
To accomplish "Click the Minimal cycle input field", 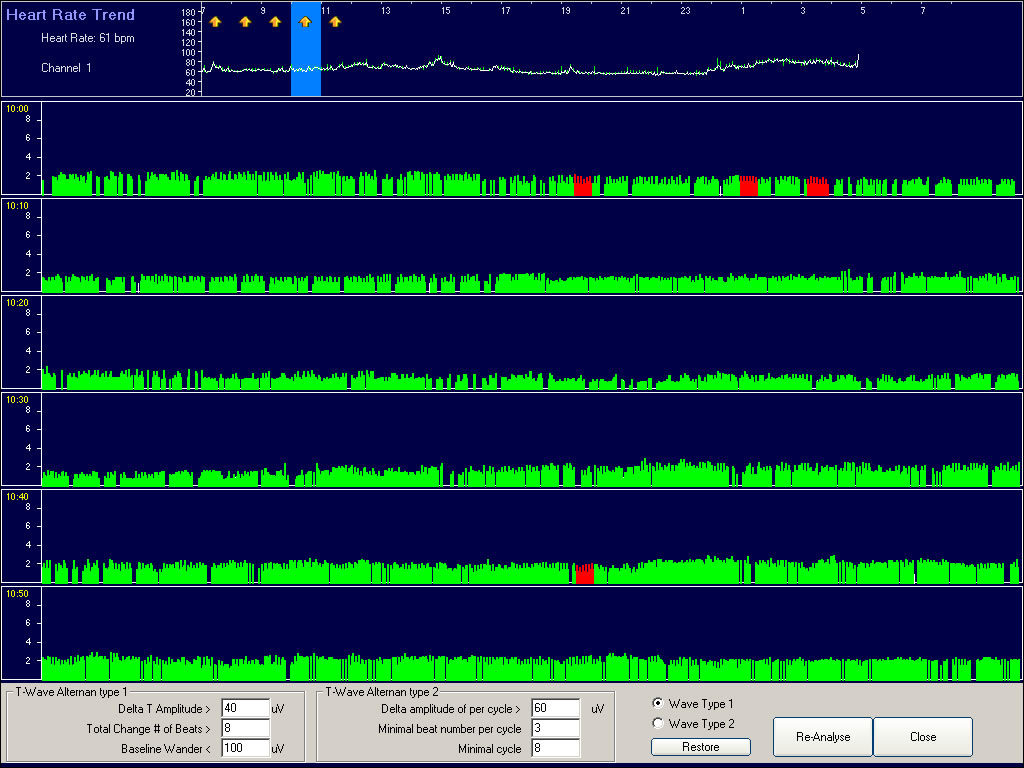I will click(x=555, y=748).
